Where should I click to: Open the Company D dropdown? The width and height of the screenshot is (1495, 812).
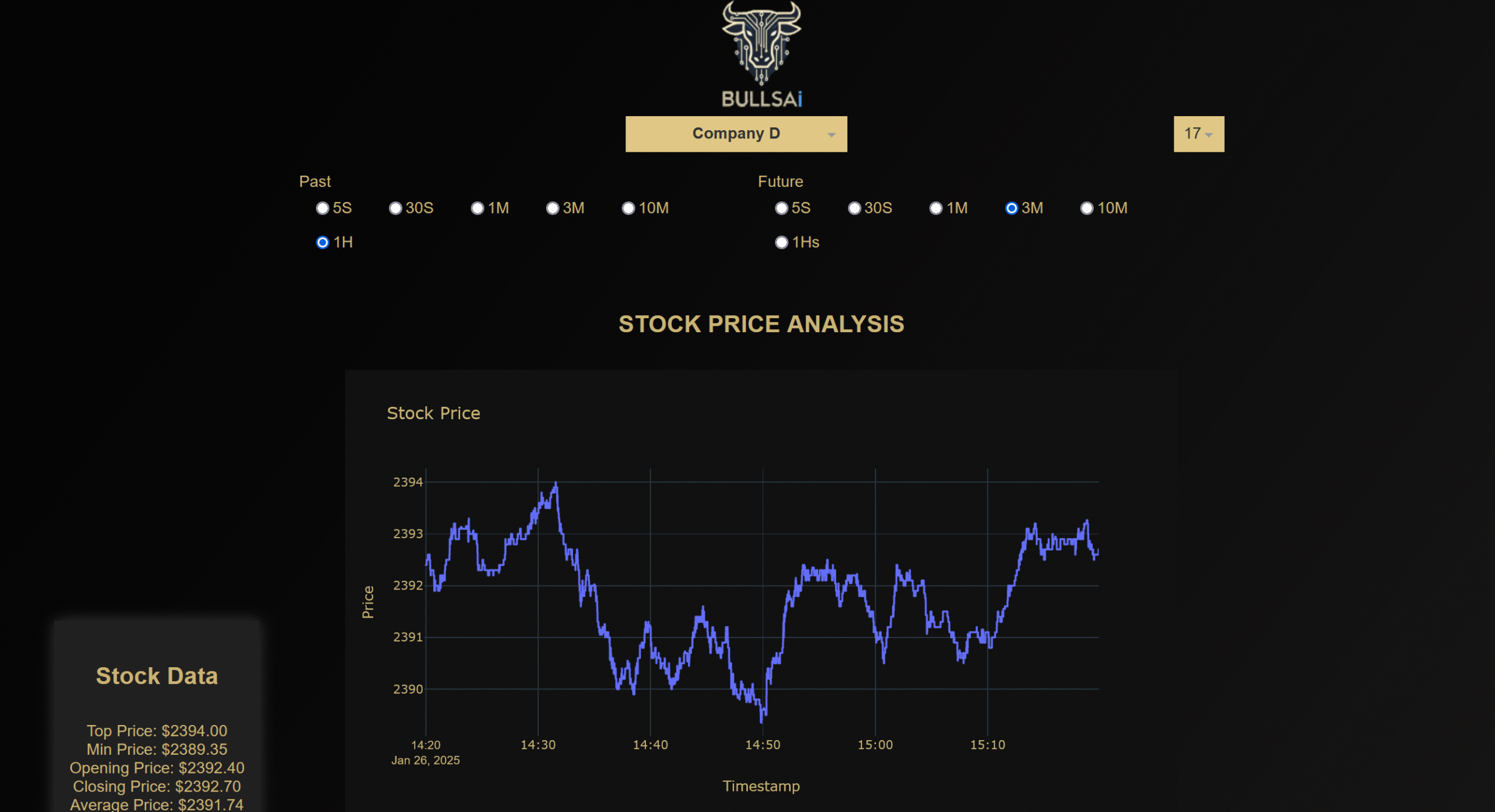[735, 134]
